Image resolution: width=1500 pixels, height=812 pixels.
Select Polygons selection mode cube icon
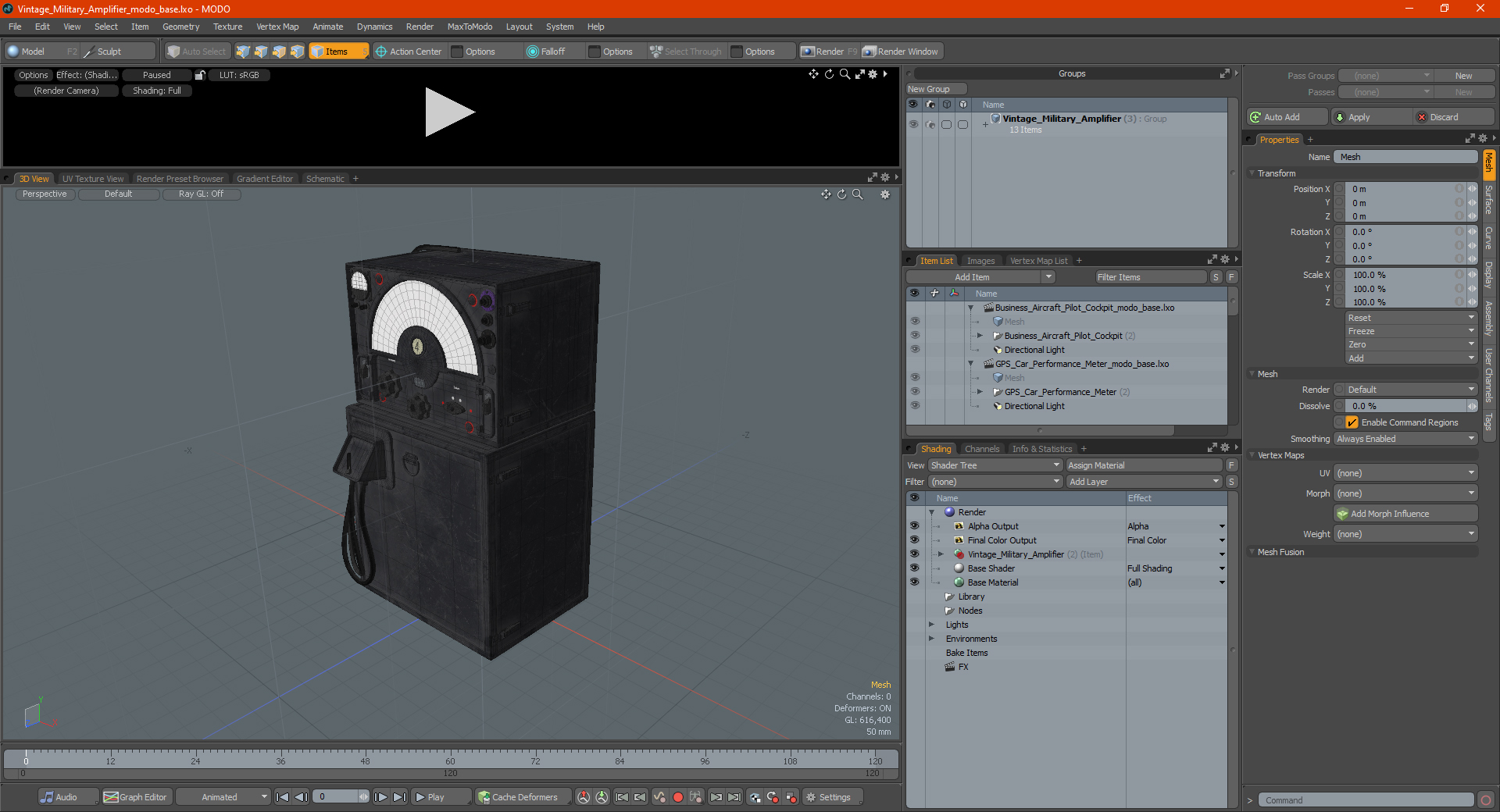[x=279, y=52]
